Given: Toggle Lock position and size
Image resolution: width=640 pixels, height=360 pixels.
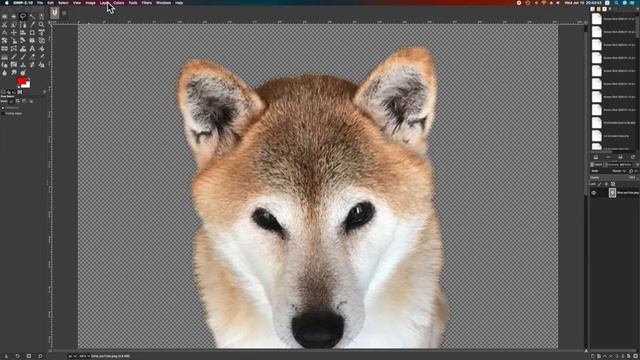Looking at the screenshot, I should click(x=606, y=184).
